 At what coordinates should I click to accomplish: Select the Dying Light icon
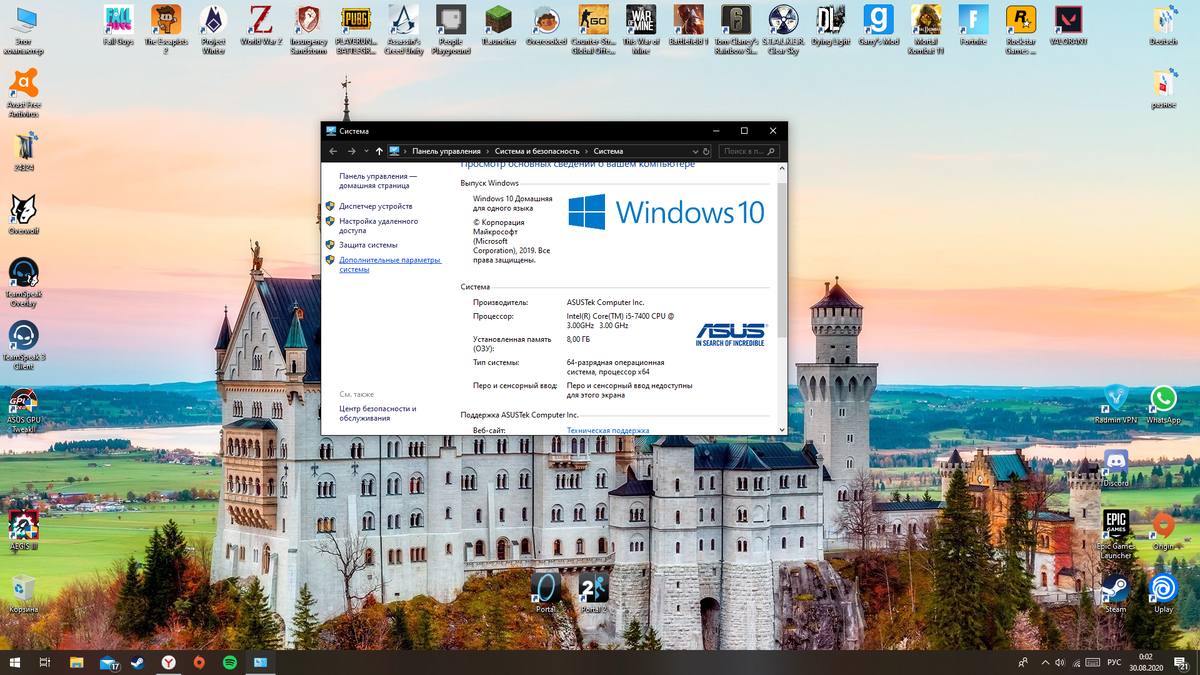(830, 25)
